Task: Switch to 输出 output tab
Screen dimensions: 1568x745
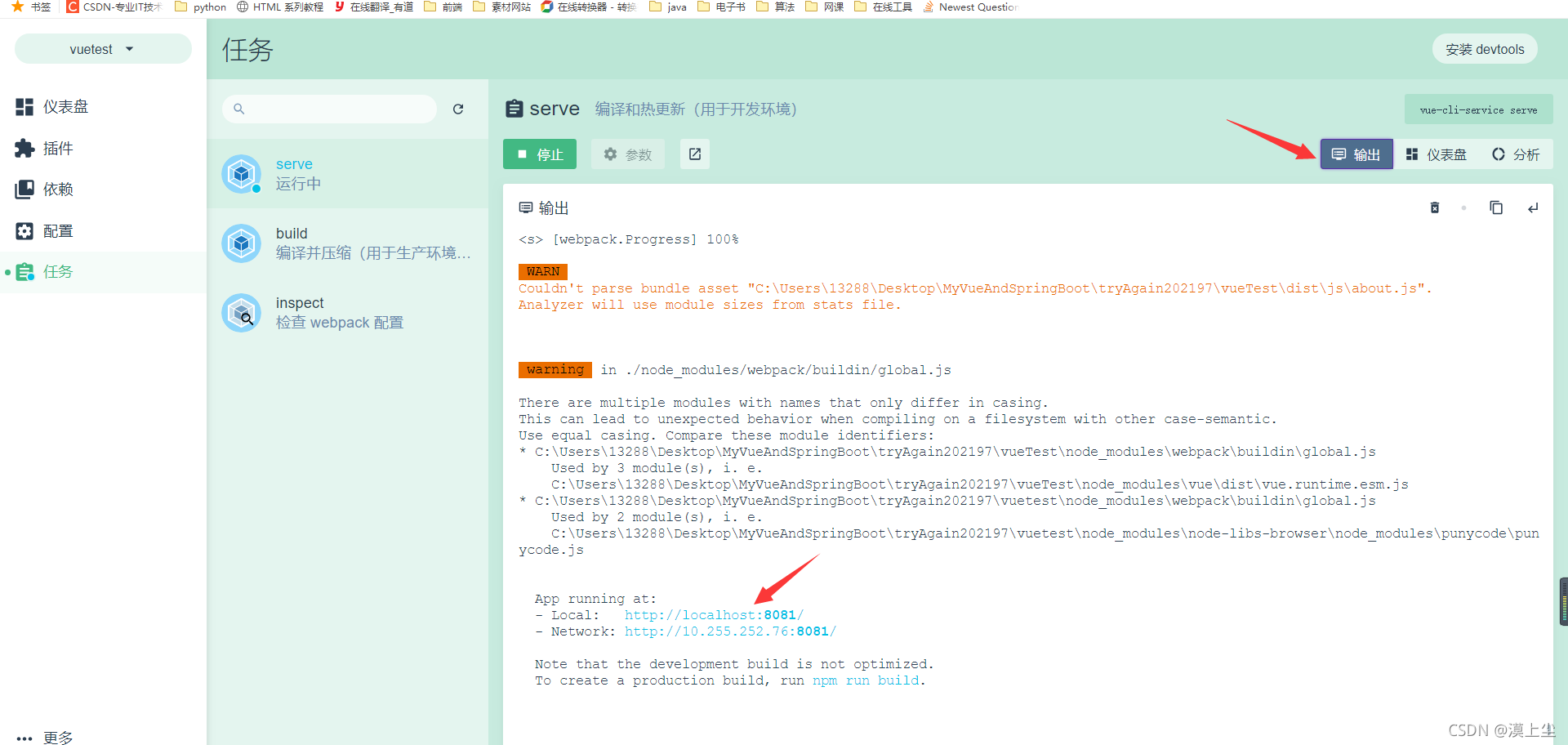Action: coord(1356,154)
